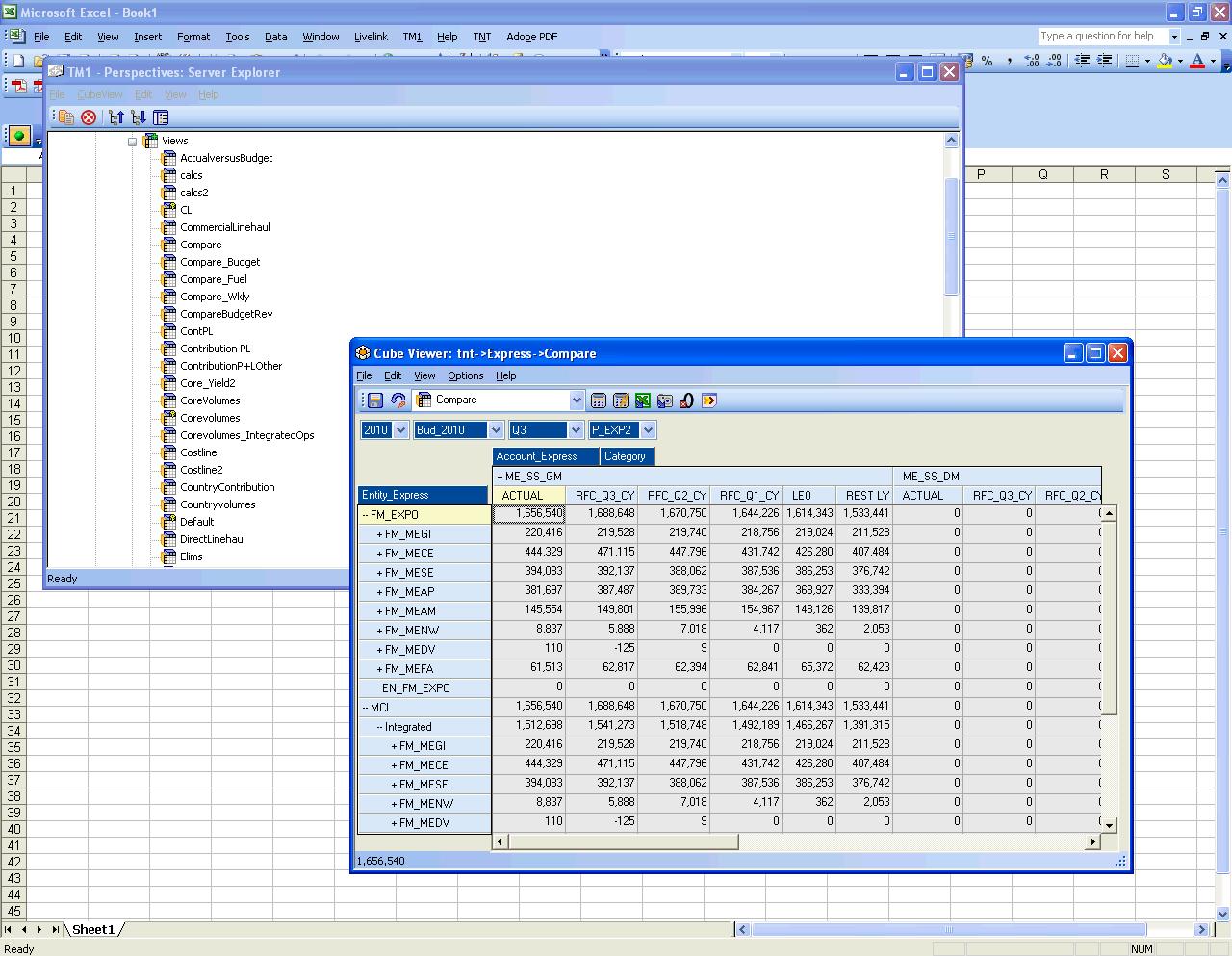
Task: Click Cube Viewer horizontal scrollbar thumb
Action: 623,841
